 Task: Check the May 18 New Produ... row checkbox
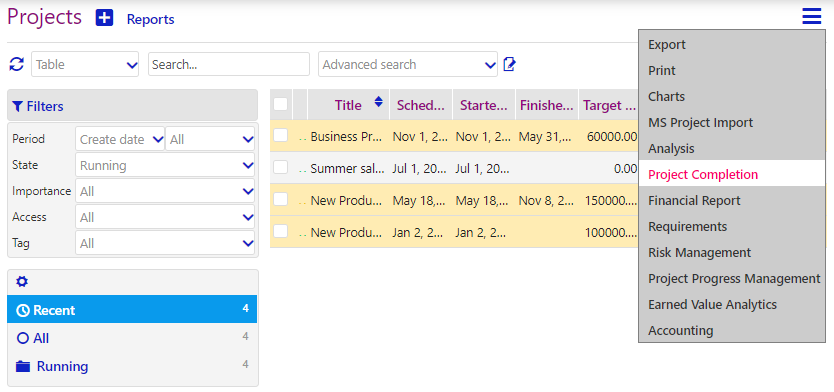(280, 199)
